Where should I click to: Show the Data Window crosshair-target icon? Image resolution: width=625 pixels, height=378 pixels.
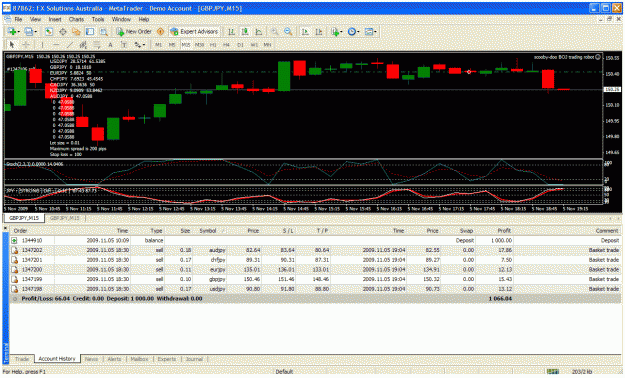pos(63,32)
